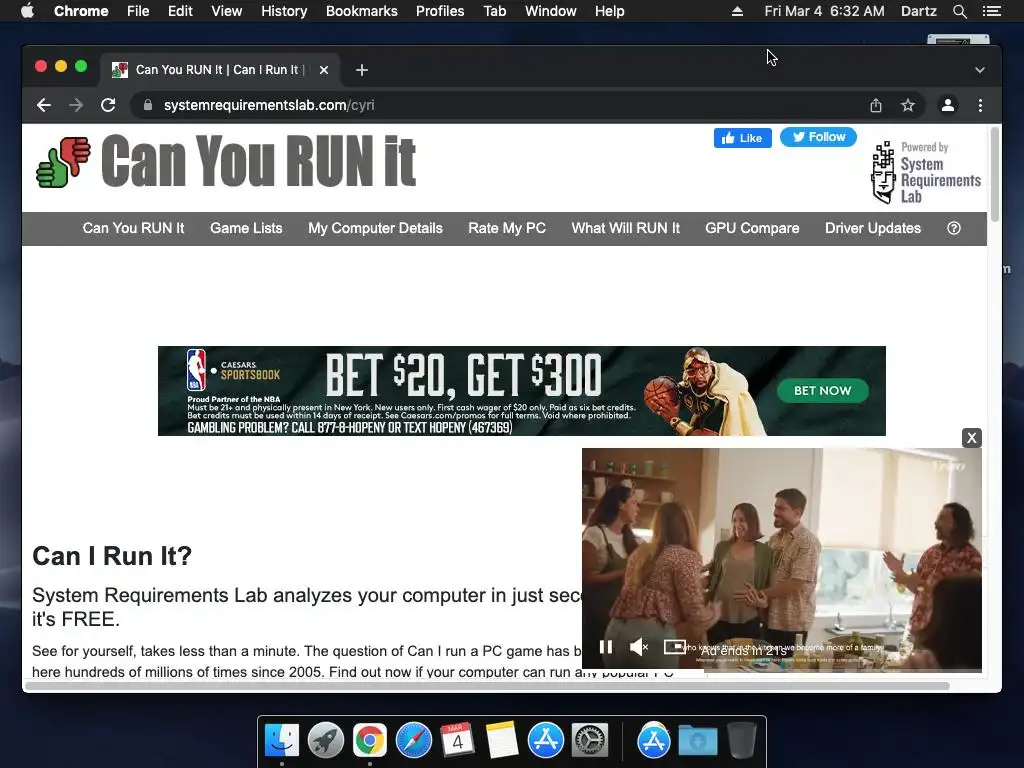Open the View menu
Image resolution: width=1024 pixels, height=768 pixels.
coord(227,11)
